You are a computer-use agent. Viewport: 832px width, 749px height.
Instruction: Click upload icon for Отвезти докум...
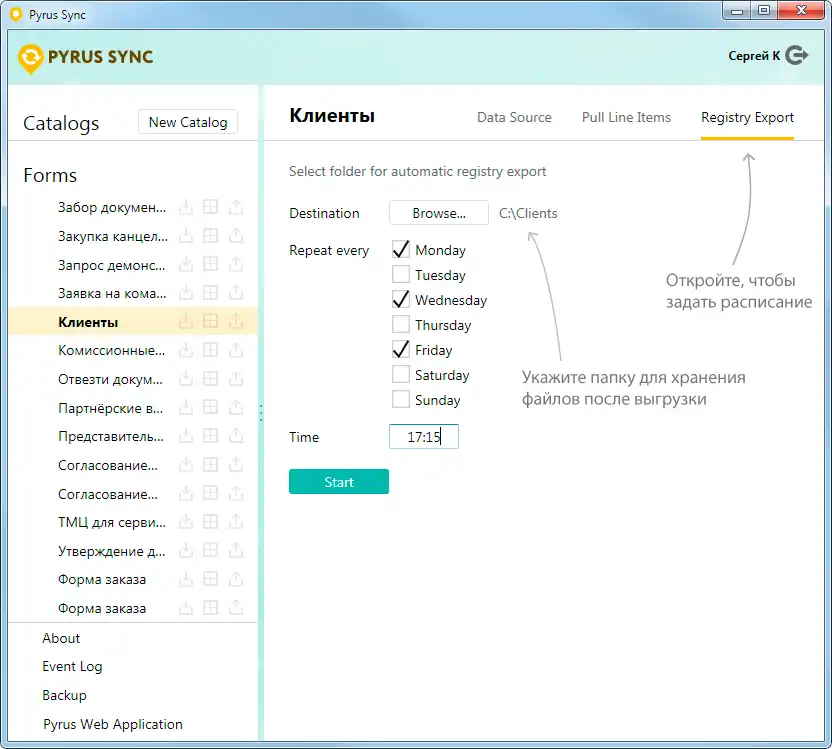(x=236, y=379)
